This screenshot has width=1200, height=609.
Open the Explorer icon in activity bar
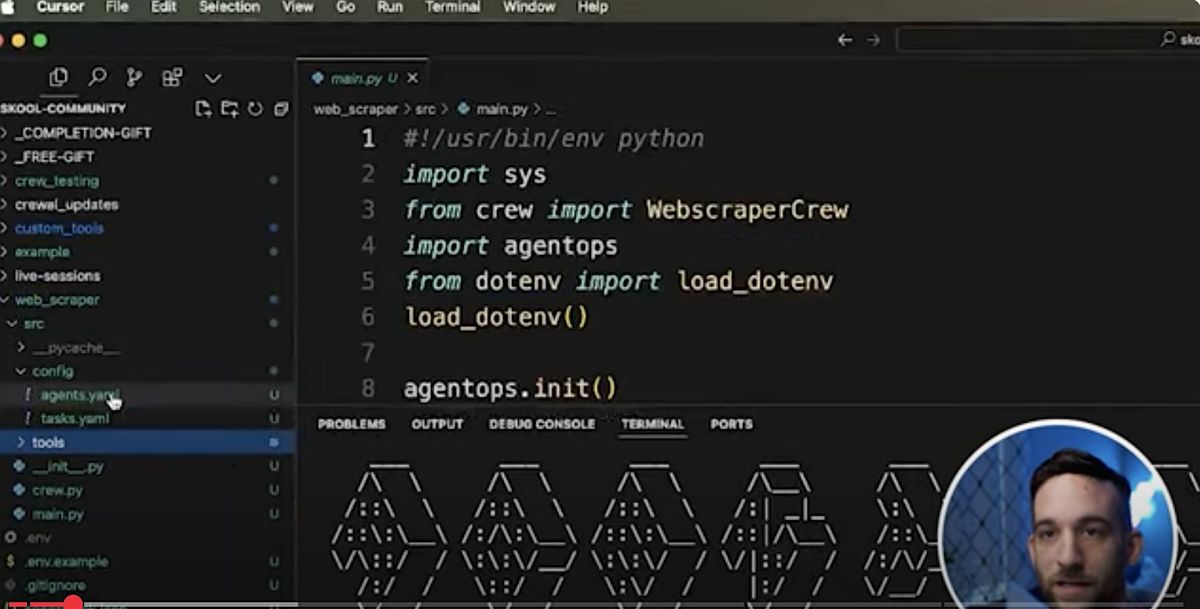pyautogui.click(x=59, y=77)
